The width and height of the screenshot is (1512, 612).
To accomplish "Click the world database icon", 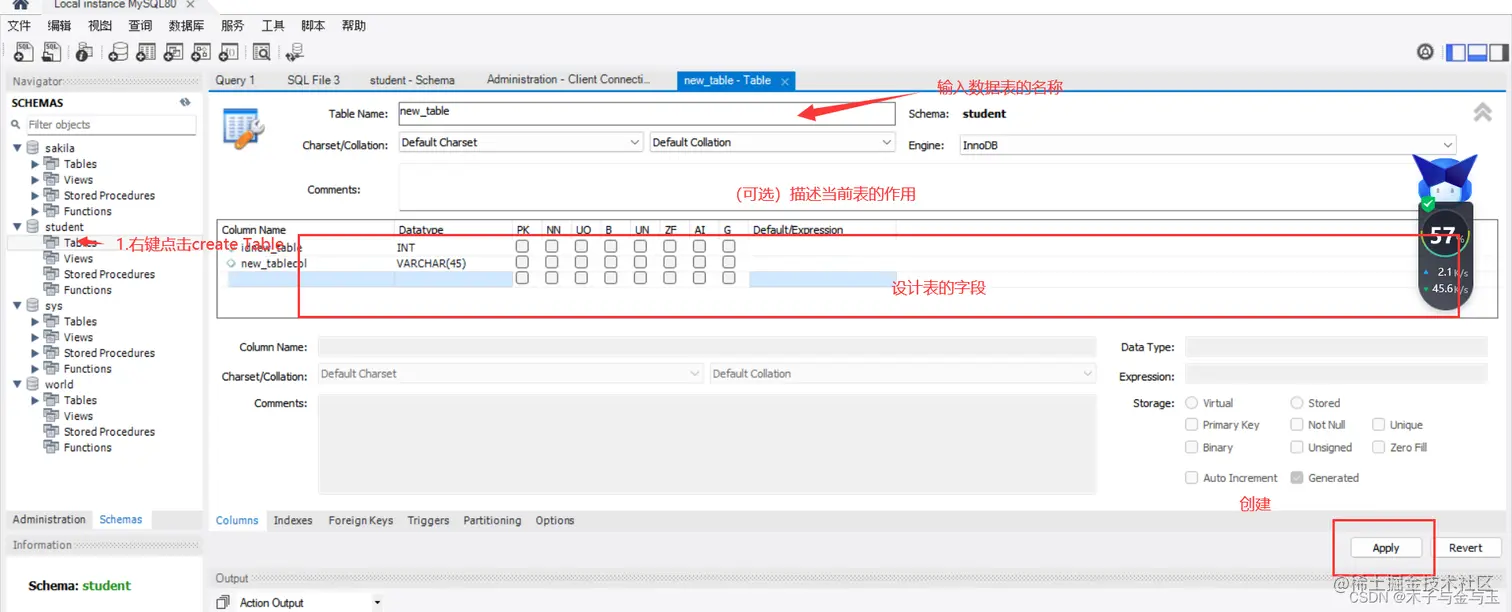I will [33, 384].
